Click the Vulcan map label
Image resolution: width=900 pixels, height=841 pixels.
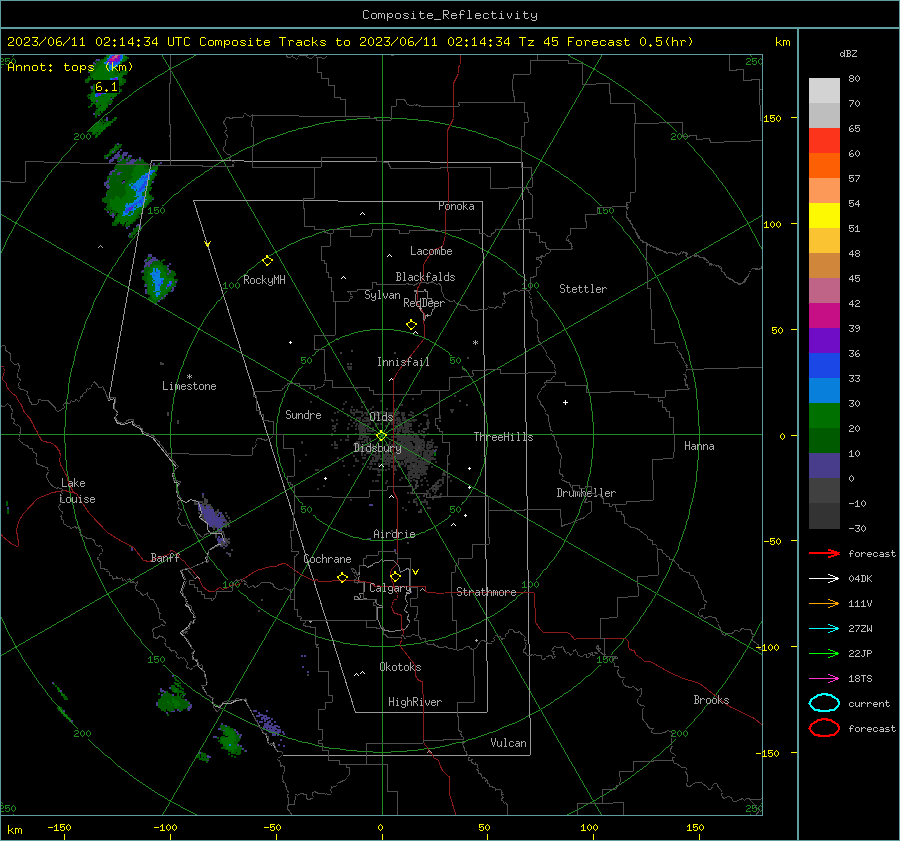[508, 743]
